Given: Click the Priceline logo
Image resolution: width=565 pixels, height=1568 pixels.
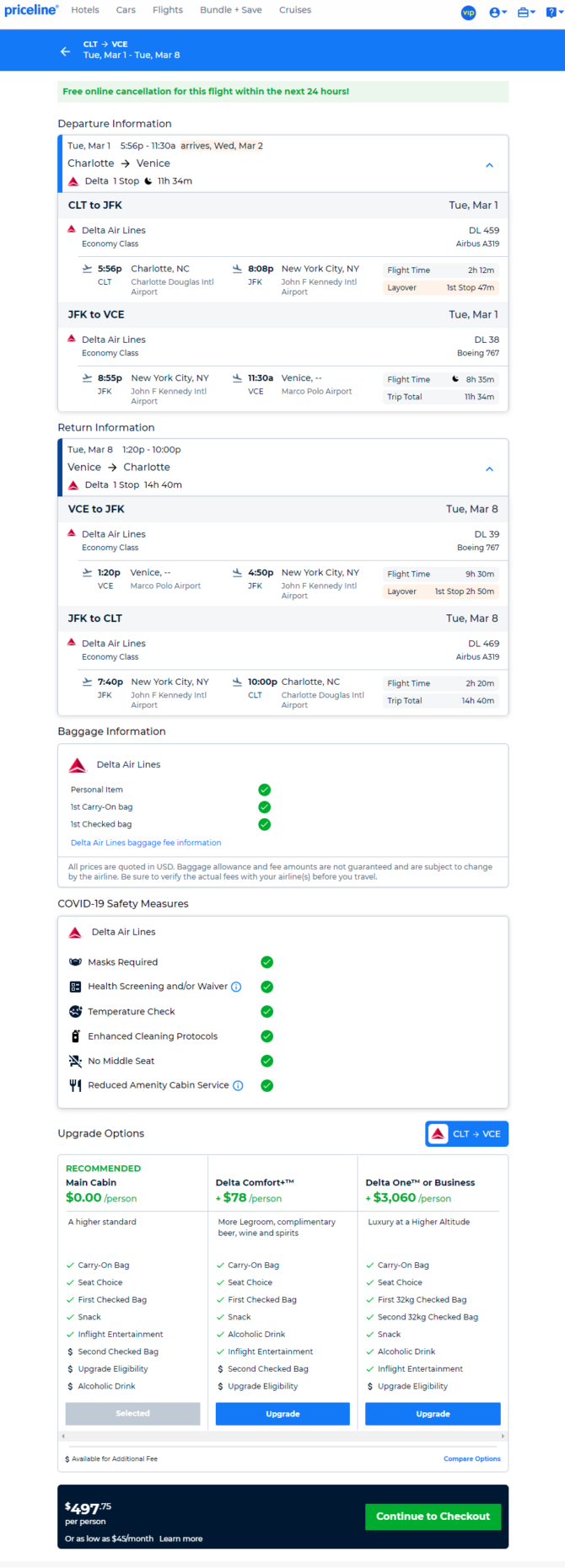Looking at the screenshot, I should [31, 10].
